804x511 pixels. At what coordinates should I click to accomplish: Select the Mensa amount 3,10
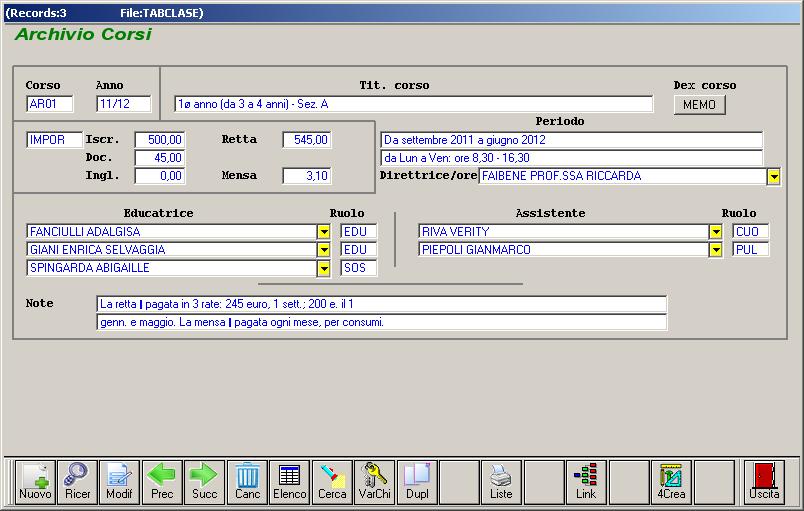point(307,176)
